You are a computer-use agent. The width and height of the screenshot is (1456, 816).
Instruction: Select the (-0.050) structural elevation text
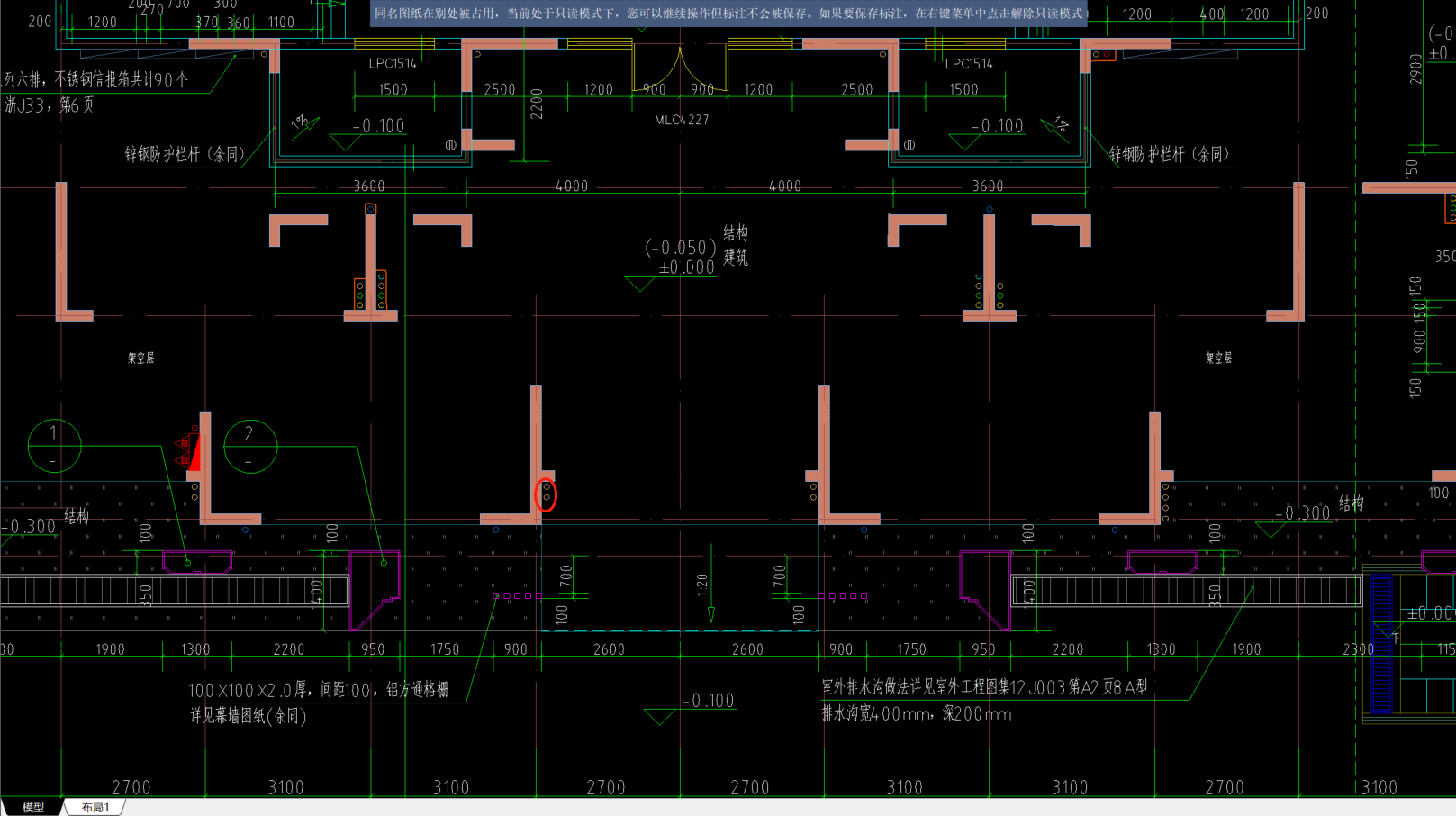pos(681,248)
